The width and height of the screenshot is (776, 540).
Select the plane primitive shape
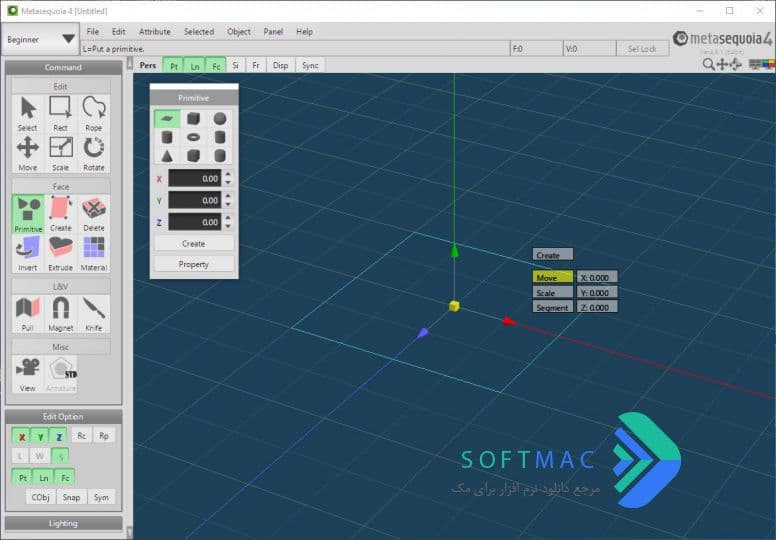[167, 119]
